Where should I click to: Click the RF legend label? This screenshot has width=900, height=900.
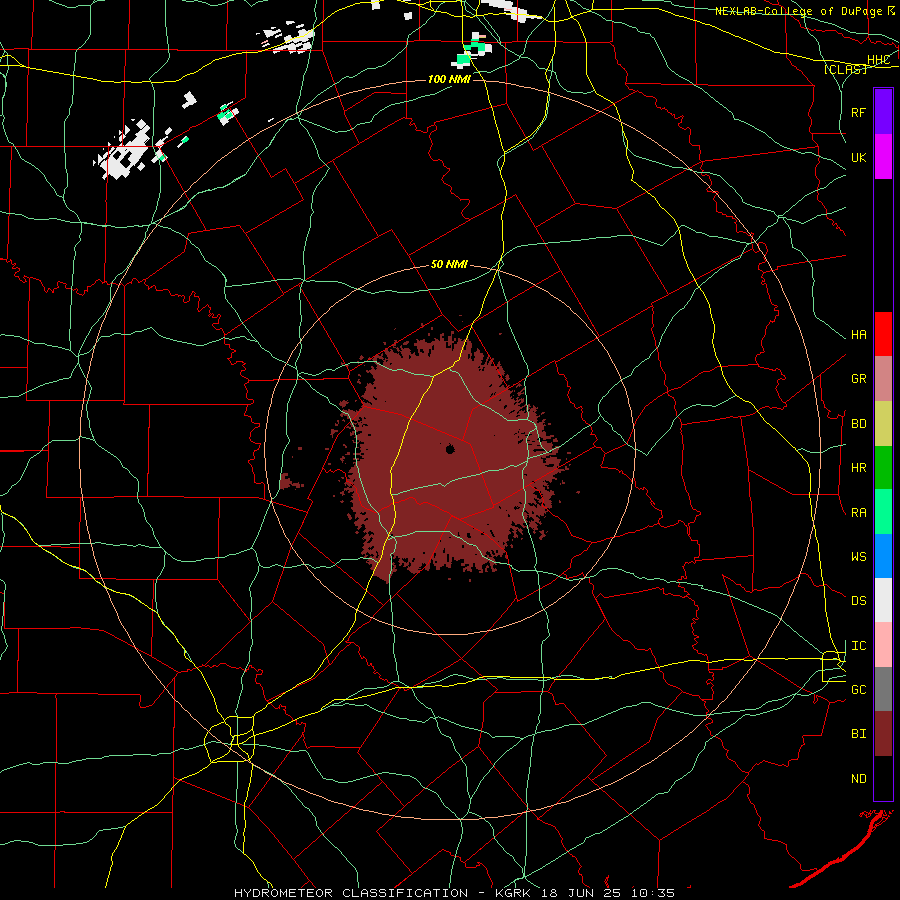click(x=859, y=112)
